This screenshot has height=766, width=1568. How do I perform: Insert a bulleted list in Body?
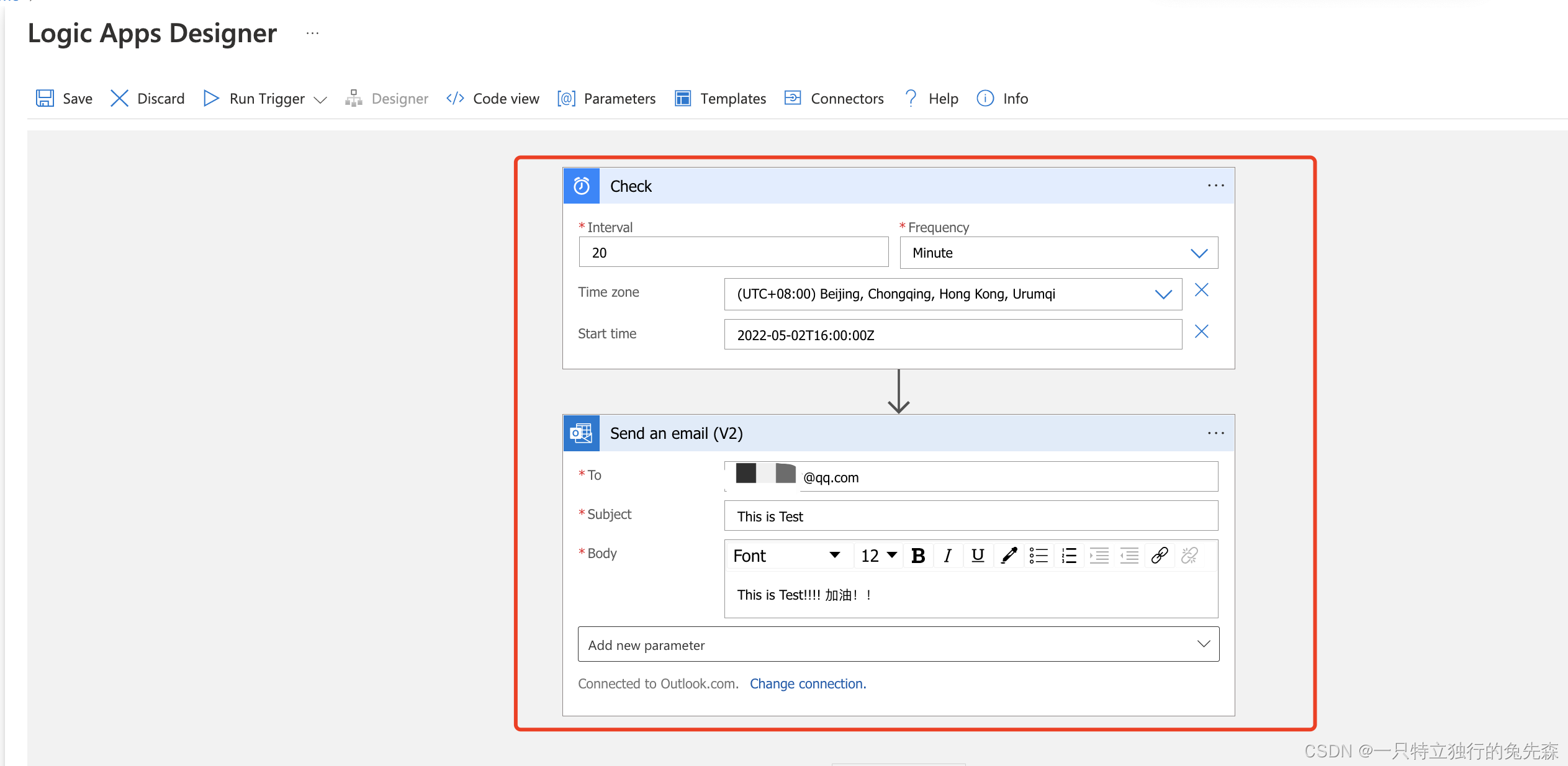(1039, 556)
